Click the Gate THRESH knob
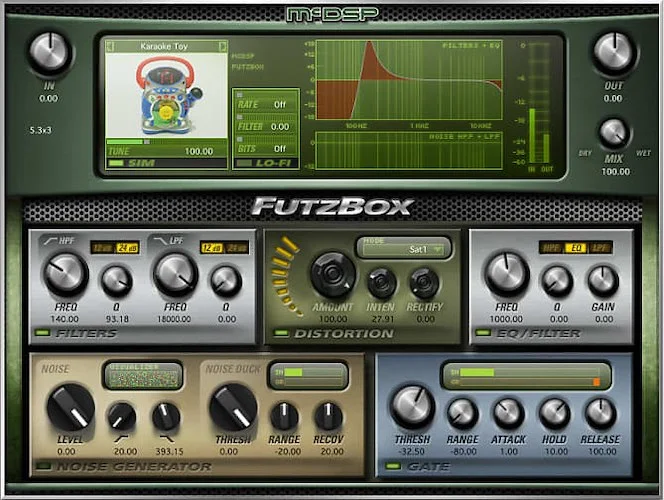The width and height of the screenshot is (664, 500). pos(413,406)
